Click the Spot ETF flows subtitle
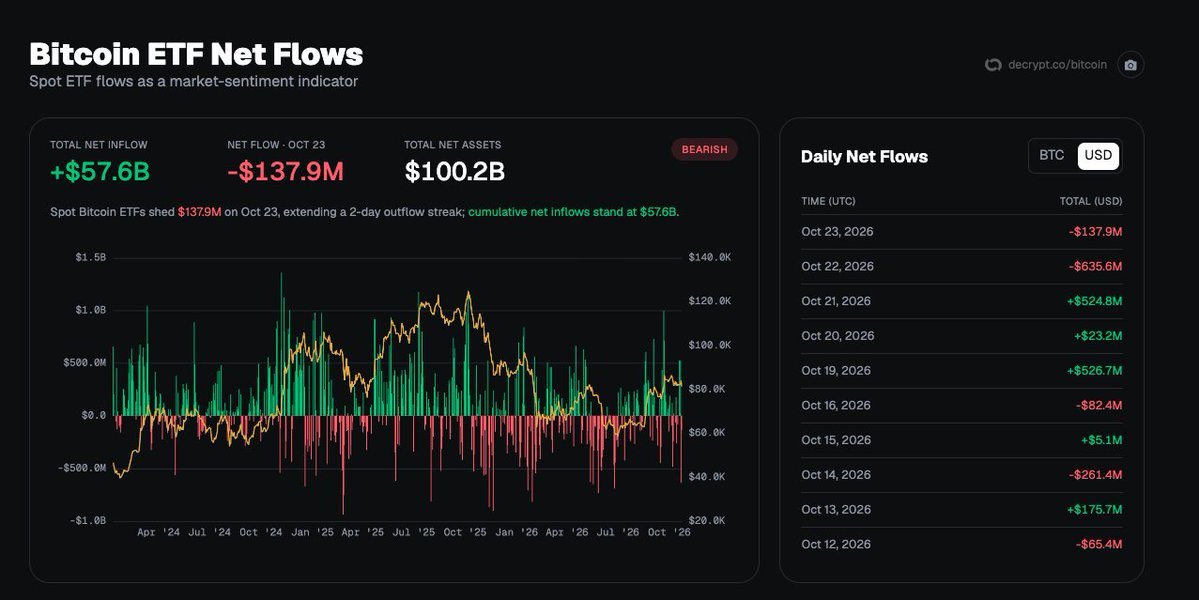Image resolution: width=1199 pixels, height=600 pixels. [193, 81]
